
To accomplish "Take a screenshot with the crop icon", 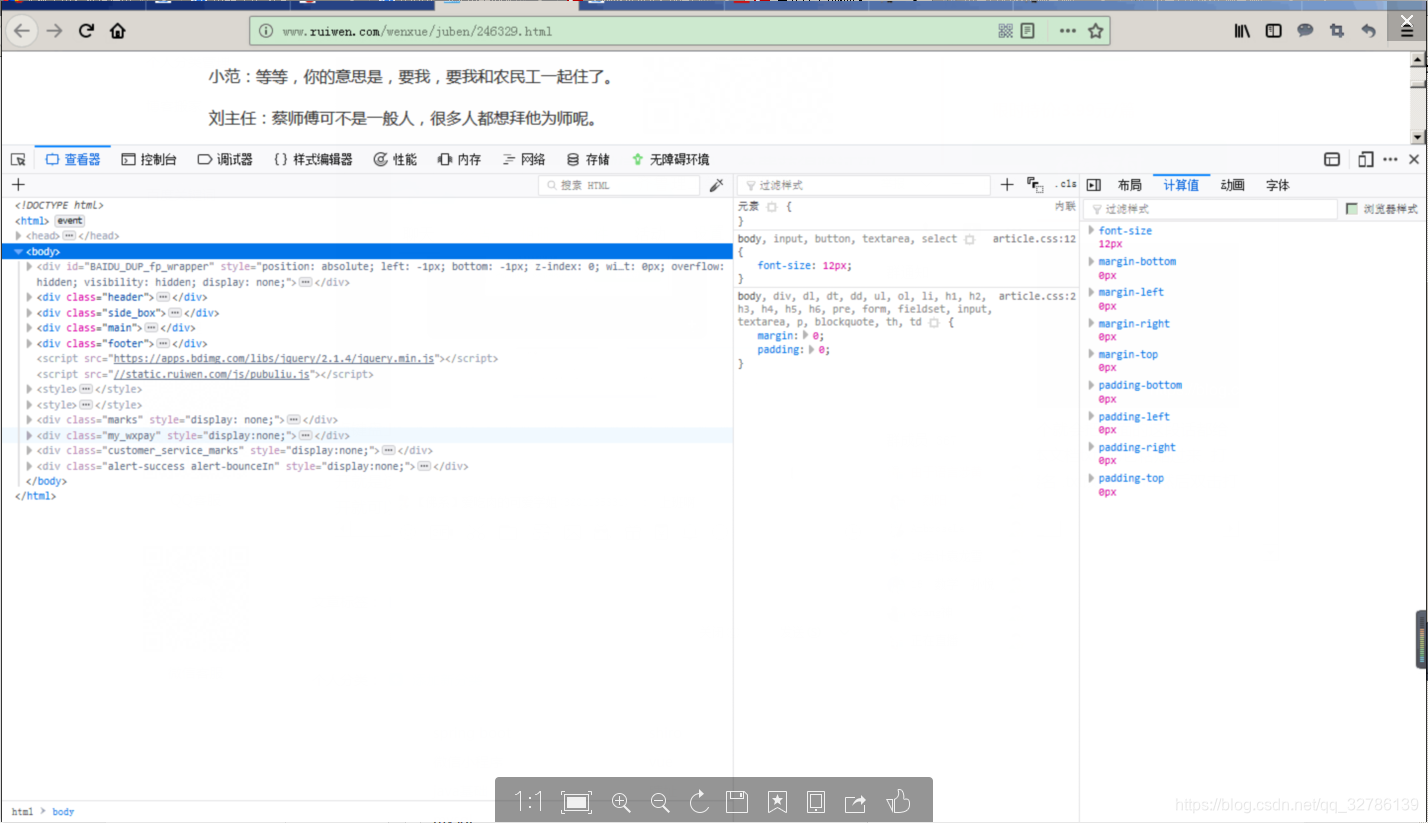I will [1337, 31].
